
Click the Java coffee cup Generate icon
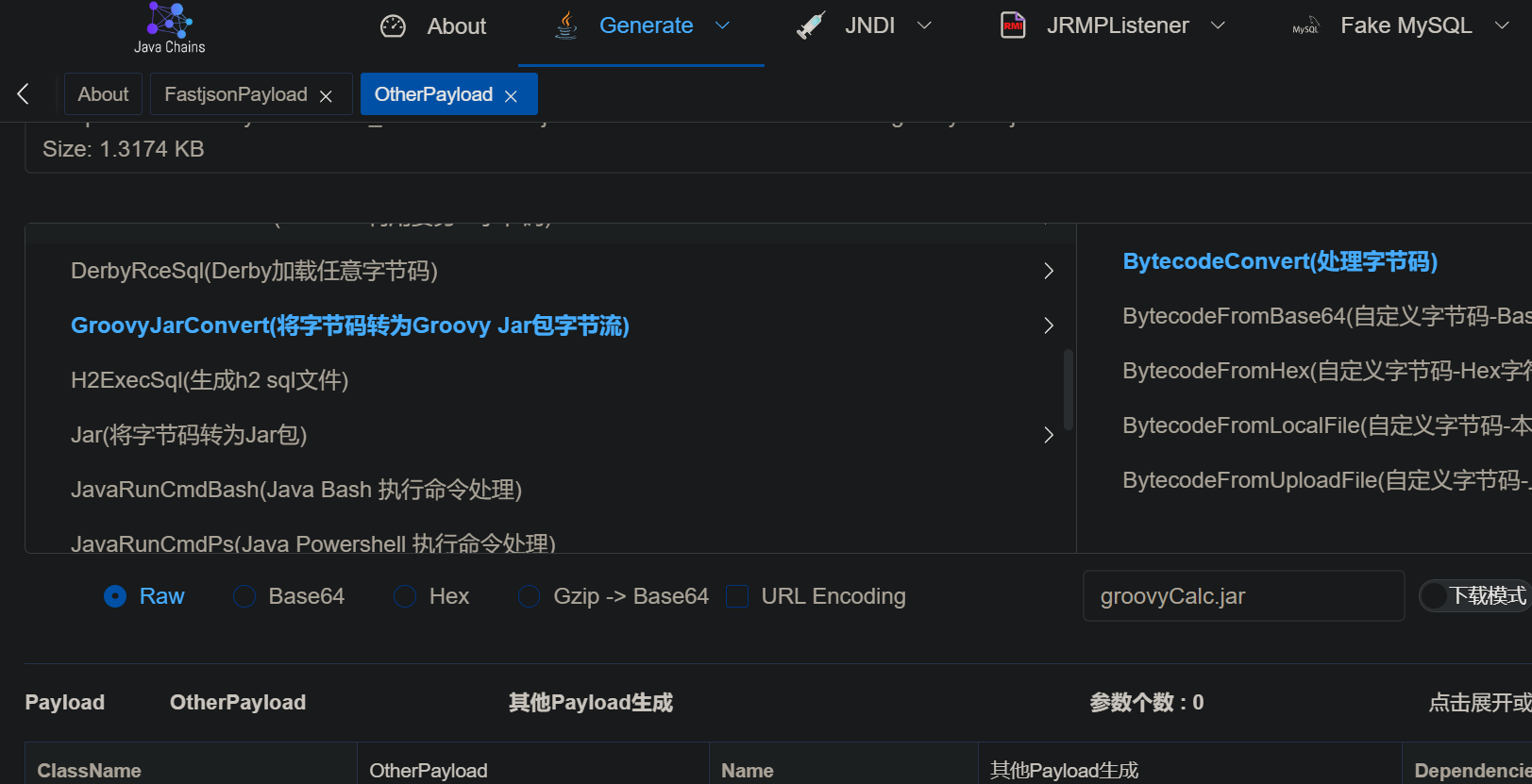tap(565, 25)
